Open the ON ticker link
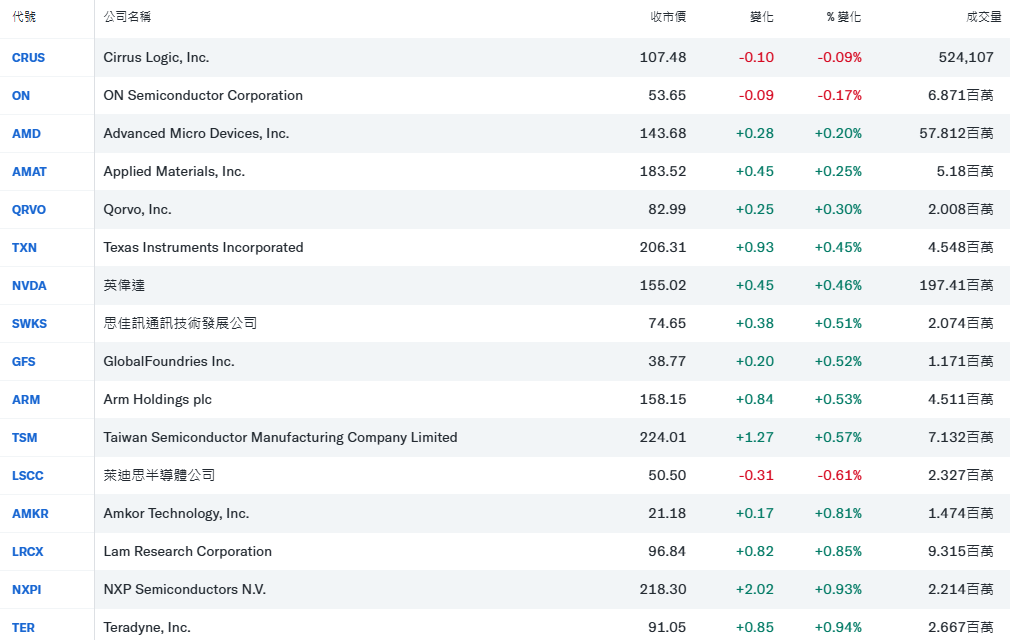Viewport: 1010px width, 640px height. (21, 95)
